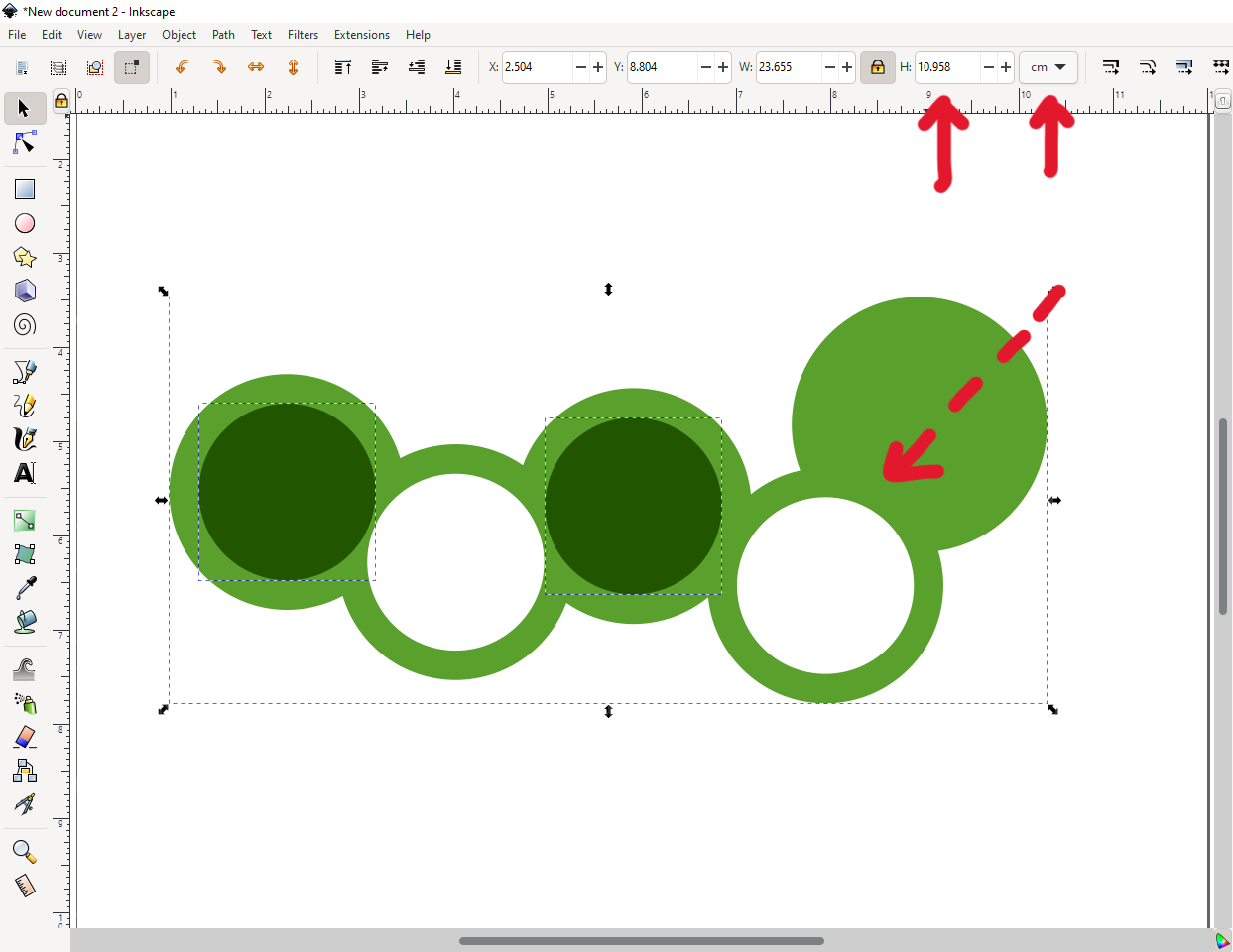This screenshot has height=952, width=1233.
Task: Toggle the guides lock by the ruler
Action: [62, 101]
